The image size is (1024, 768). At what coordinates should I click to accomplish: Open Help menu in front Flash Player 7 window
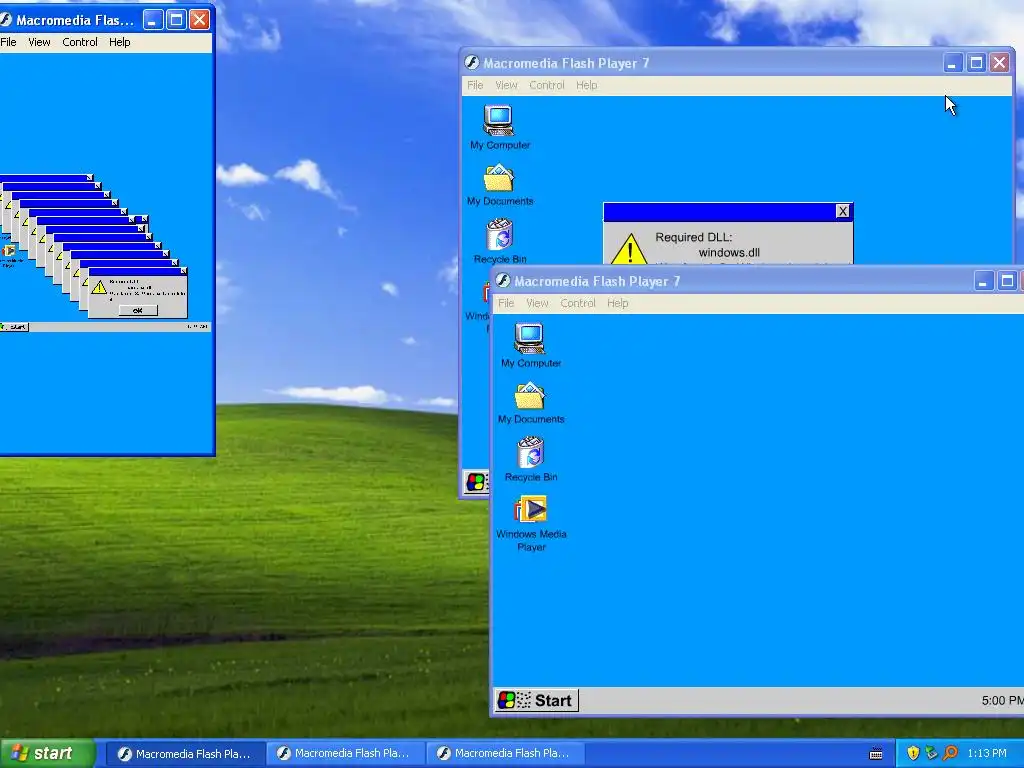tap(618, 303)
